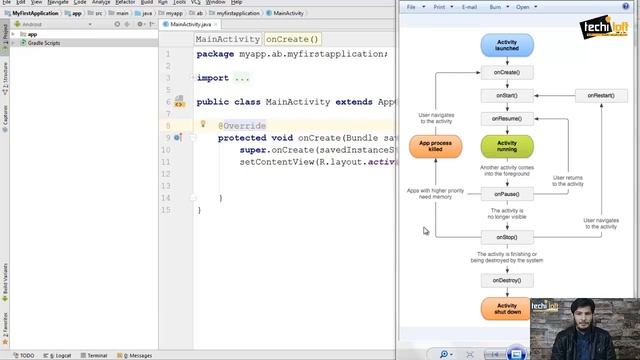
Task: Toggle the Favorites side tool window tab
Action: (5, 329)
